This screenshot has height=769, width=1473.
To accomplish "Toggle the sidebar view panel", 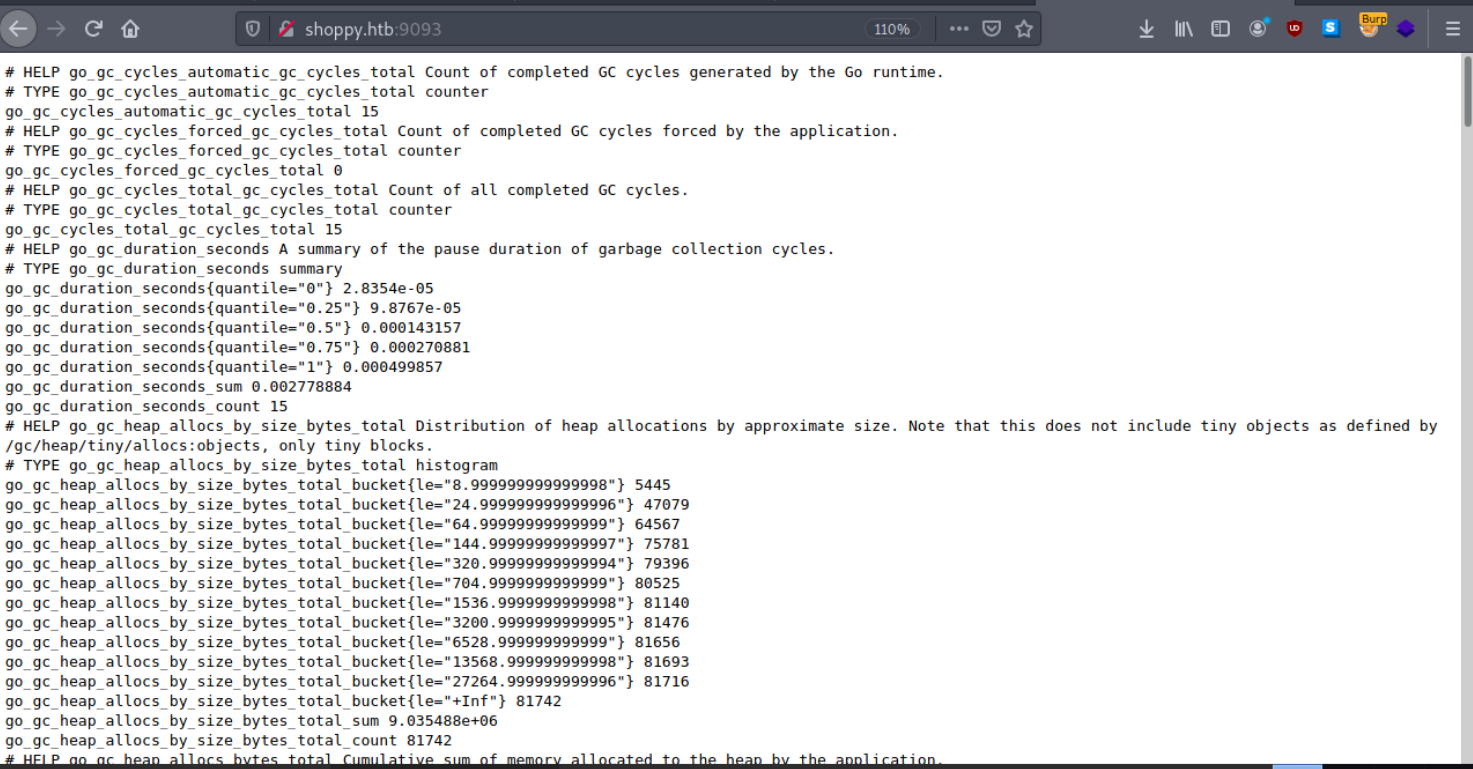I will coord(1220,28).
